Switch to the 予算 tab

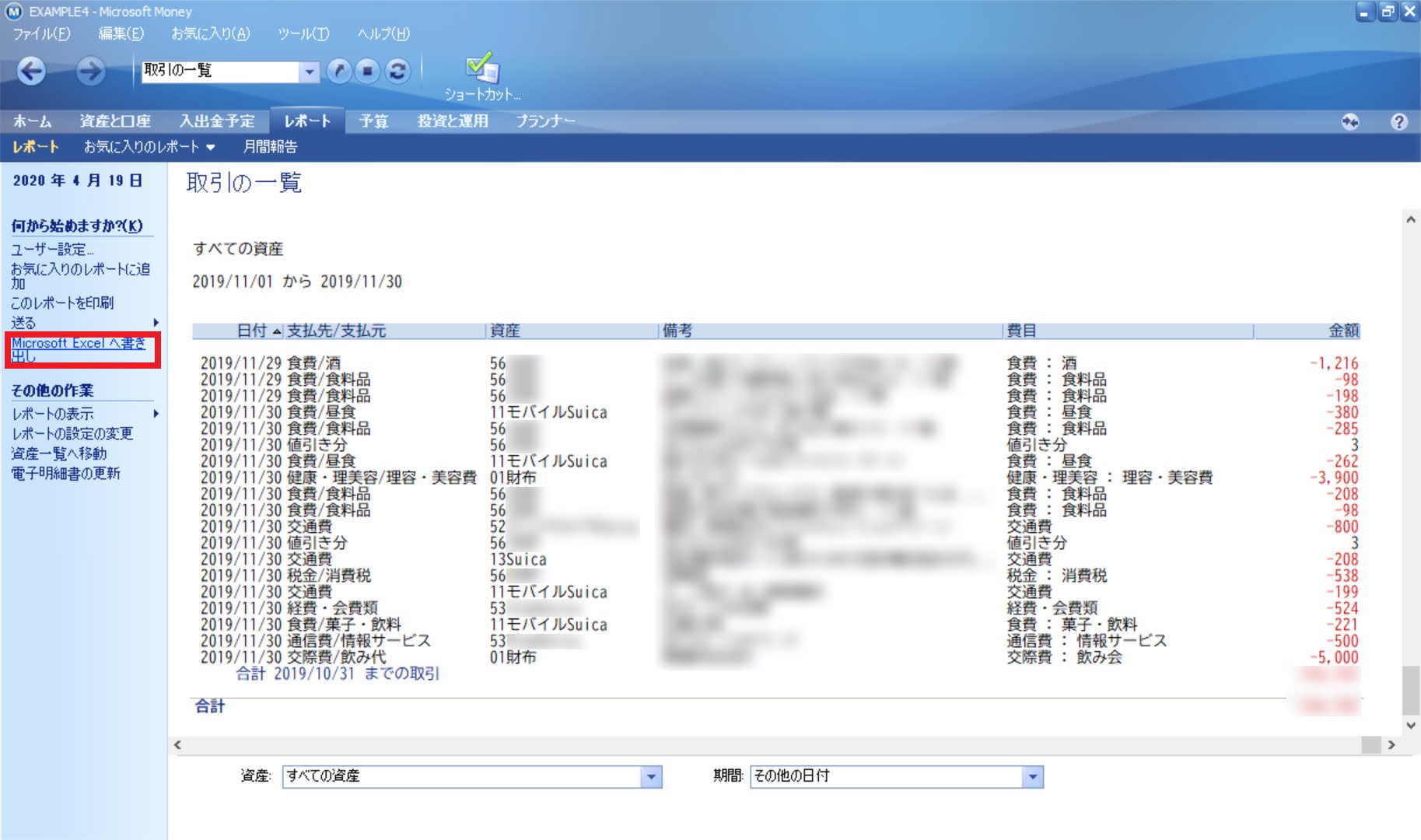coord(373,121)
